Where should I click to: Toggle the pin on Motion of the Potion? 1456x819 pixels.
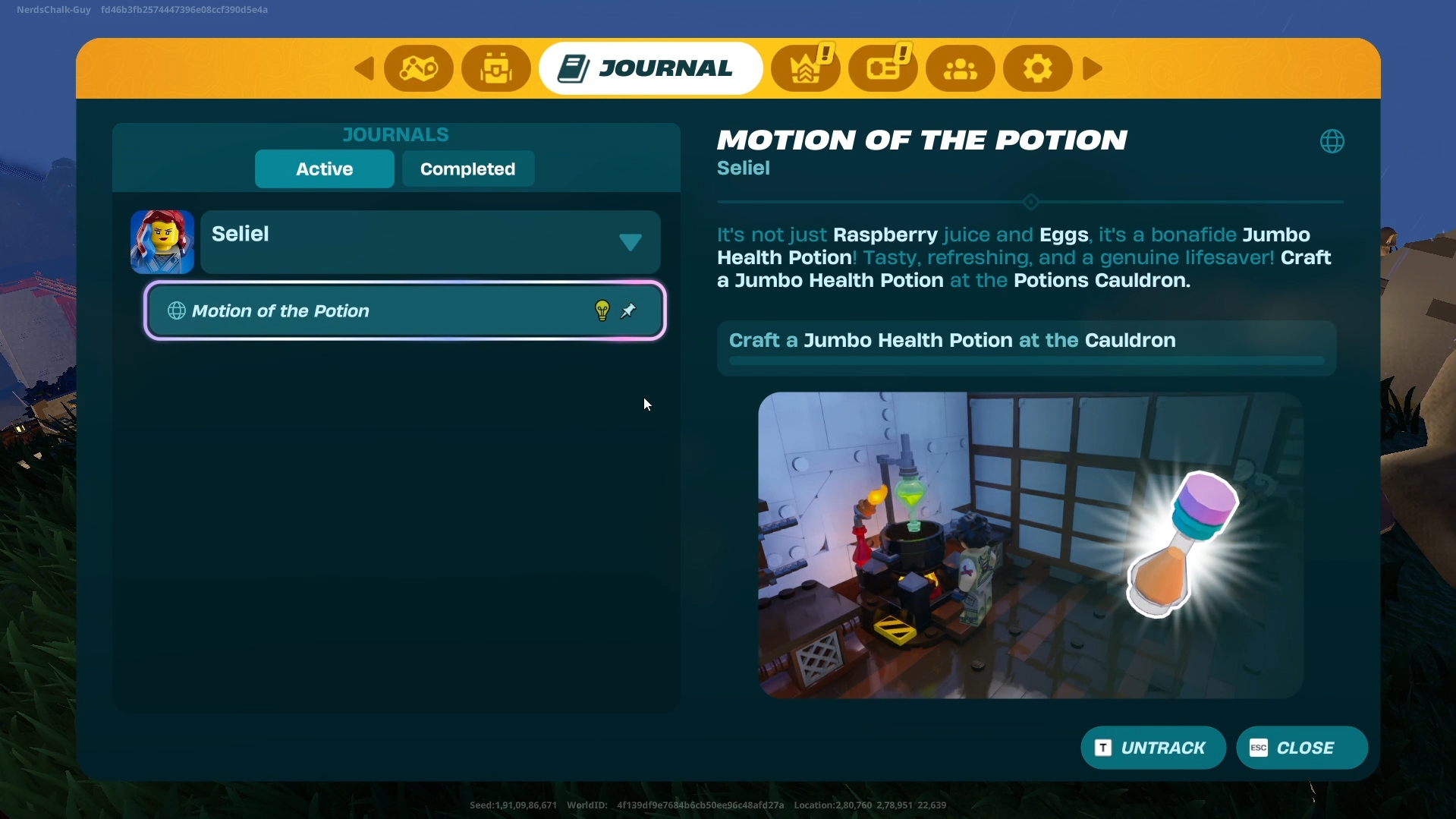pyautogui.click(x=629, y=310)
